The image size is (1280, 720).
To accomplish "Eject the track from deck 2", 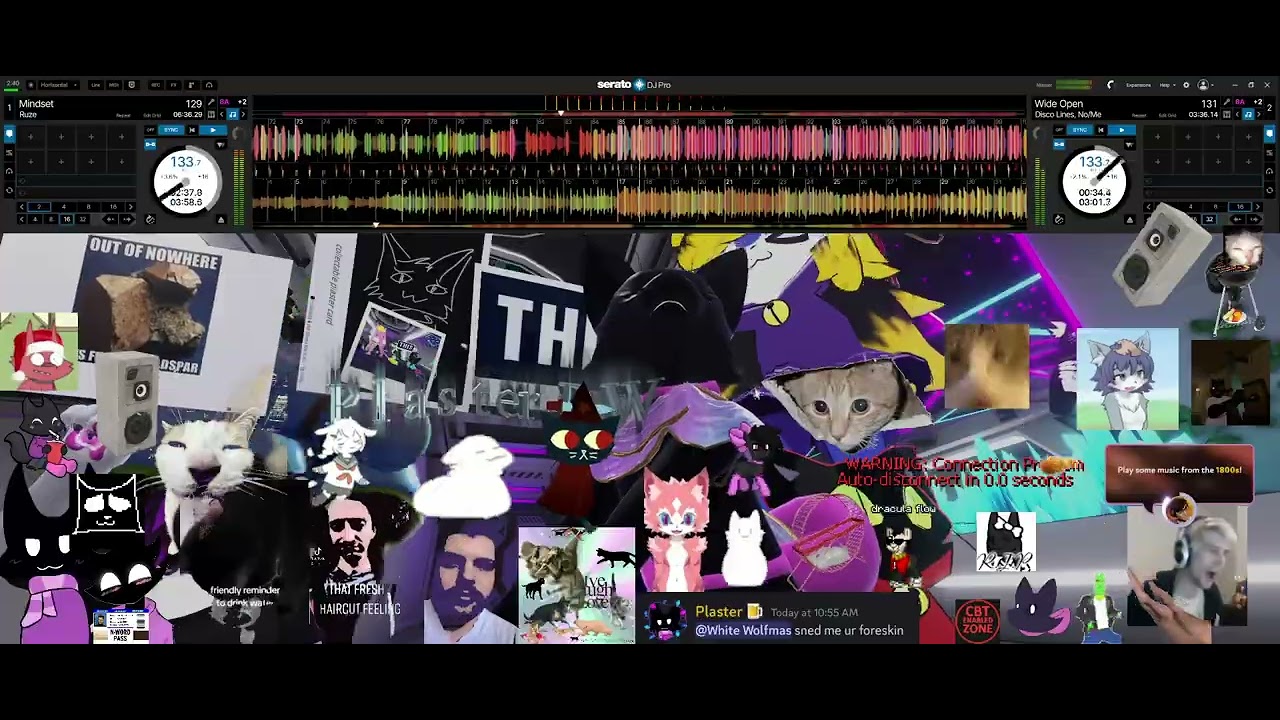I will click(1130, 219).
